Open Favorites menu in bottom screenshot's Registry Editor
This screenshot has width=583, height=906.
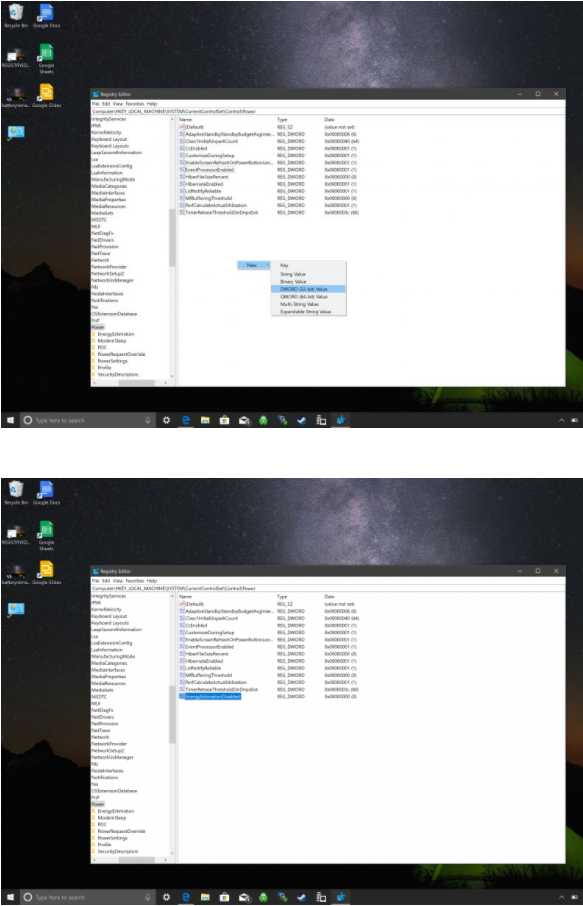point(135,581)
